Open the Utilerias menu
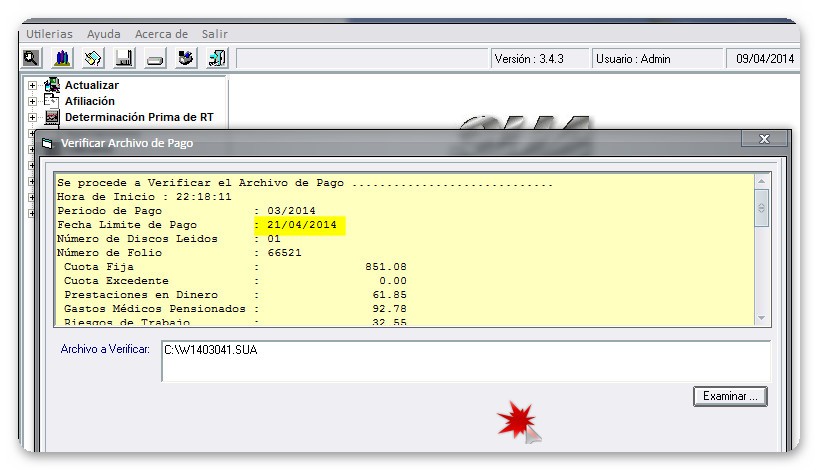818x470 pixels. click(49, 34)
